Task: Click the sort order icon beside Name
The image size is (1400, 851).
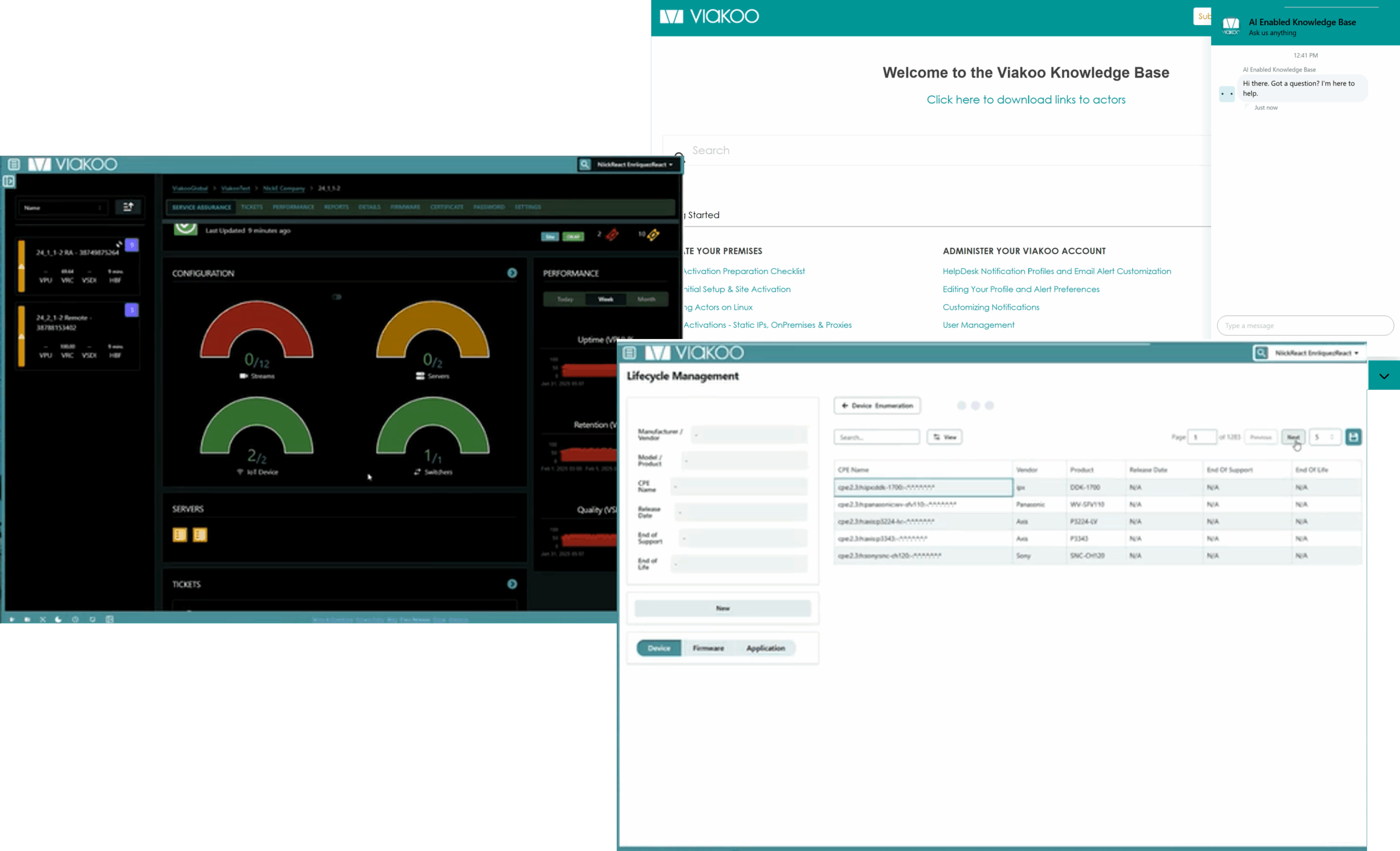Action: tap(128, 207)
